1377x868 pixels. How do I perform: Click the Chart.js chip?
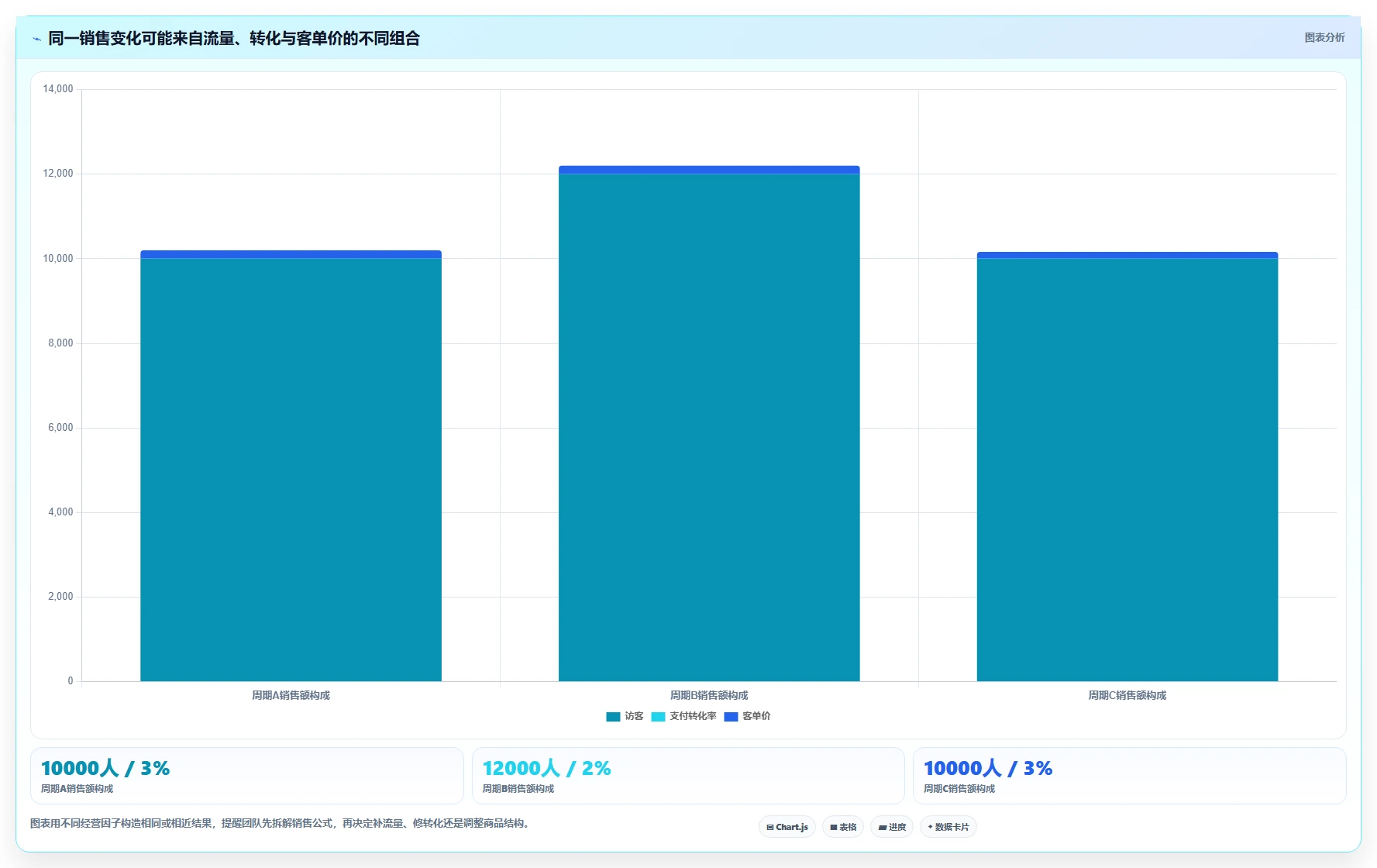(x=787, y=827)
